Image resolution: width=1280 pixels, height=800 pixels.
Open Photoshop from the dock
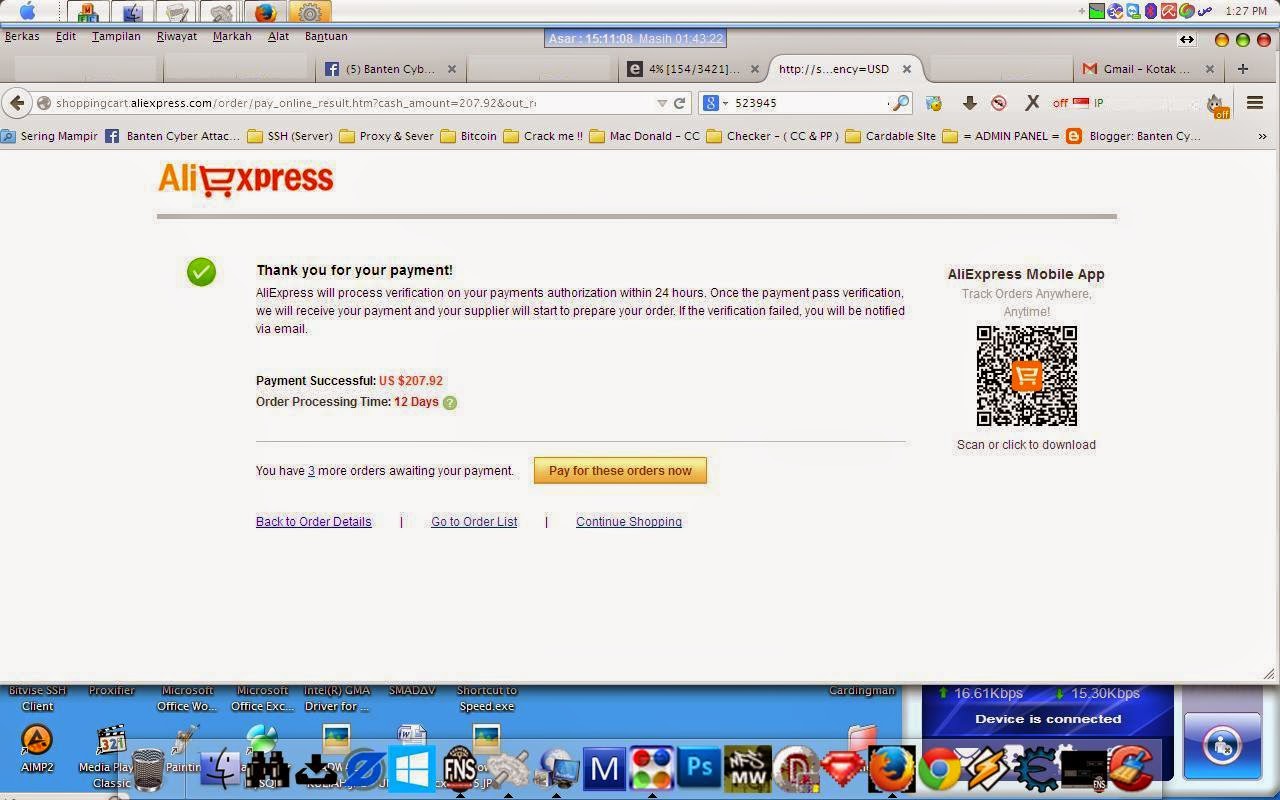click(x=701, y=769)
